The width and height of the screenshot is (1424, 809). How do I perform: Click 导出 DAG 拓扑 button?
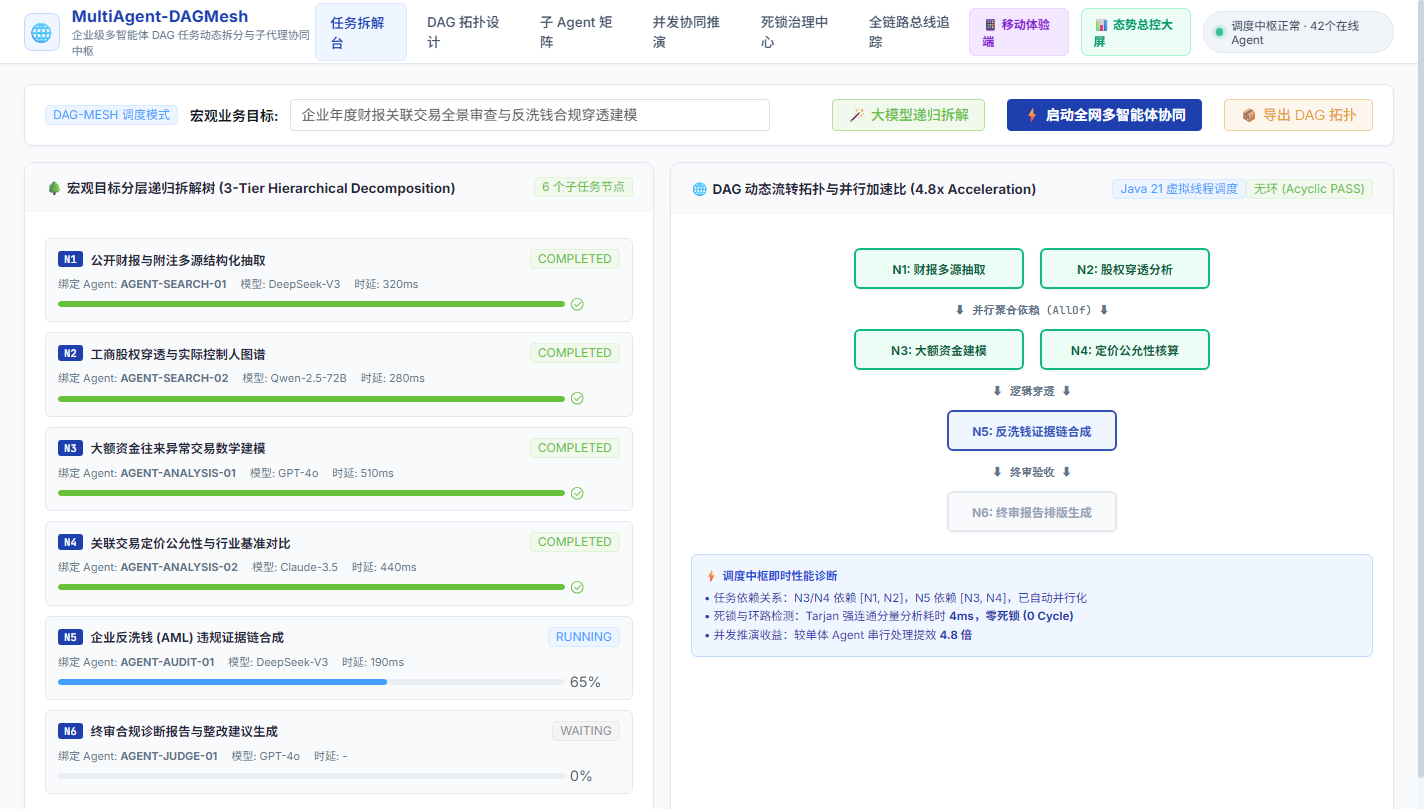1298,115
